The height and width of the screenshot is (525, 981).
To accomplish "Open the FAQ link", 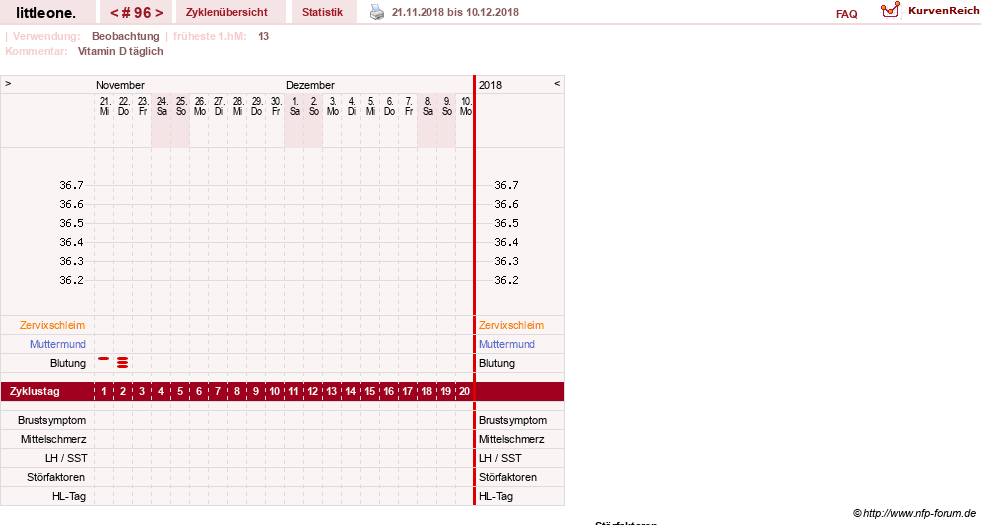I will pyautogui.click(x=846, y=14).
